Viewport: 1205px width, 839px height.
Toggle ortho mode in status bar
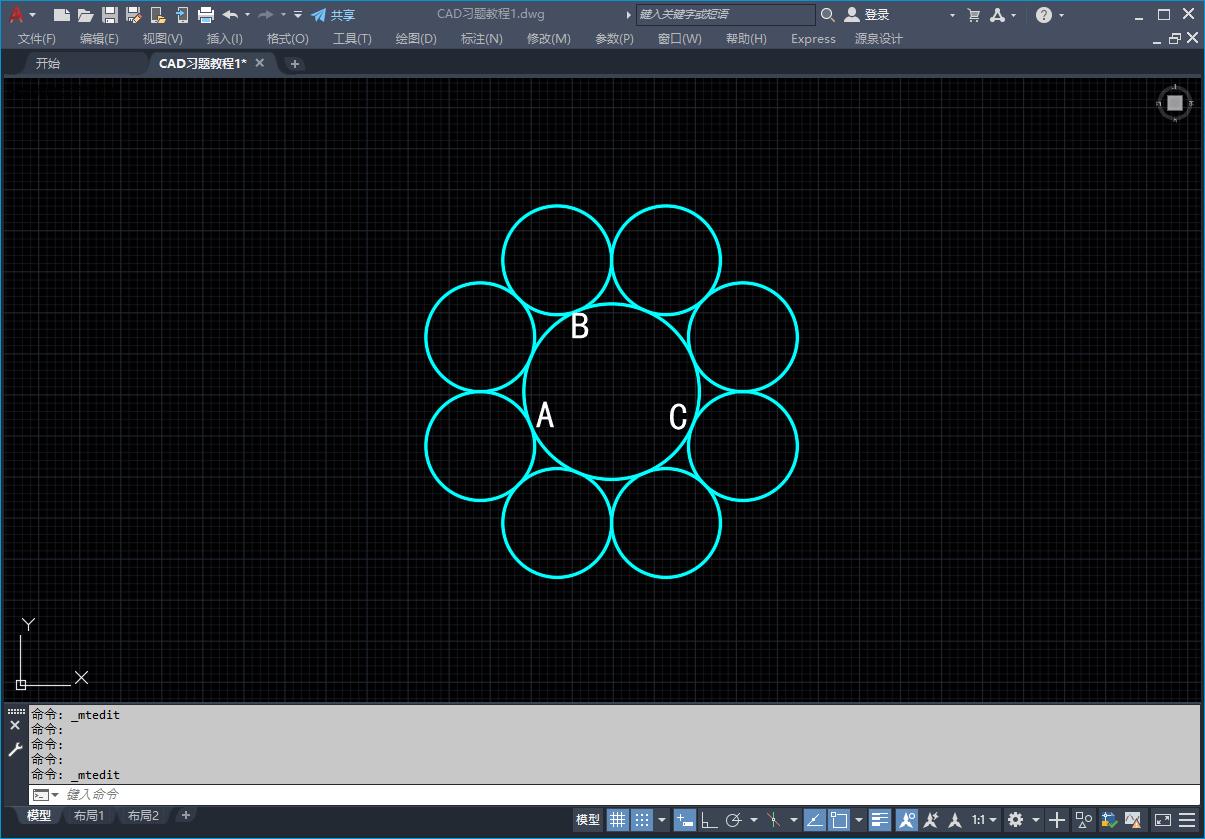[709, 820]
